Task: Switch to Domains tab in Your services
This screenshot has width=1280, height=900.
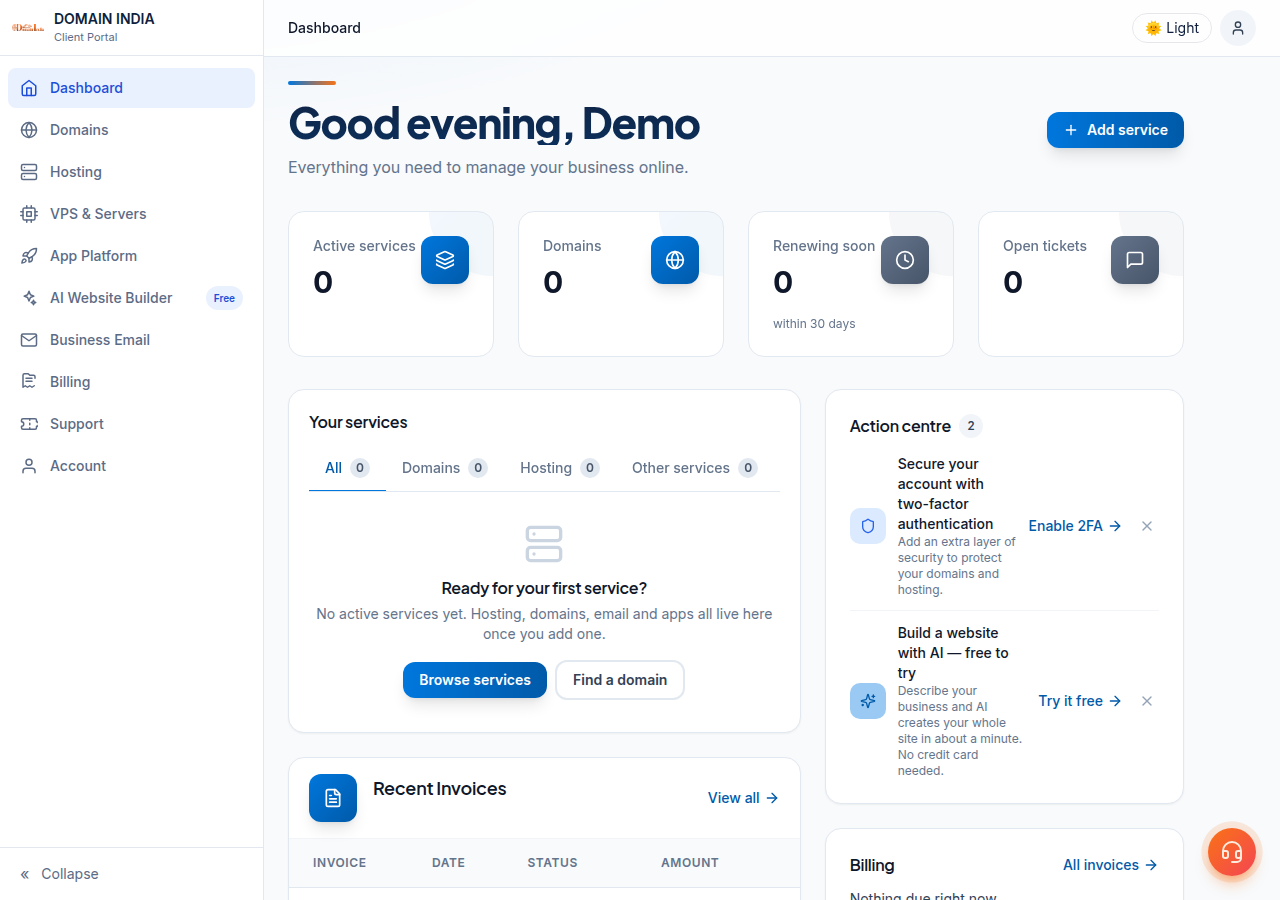Action: pos(444,468)
